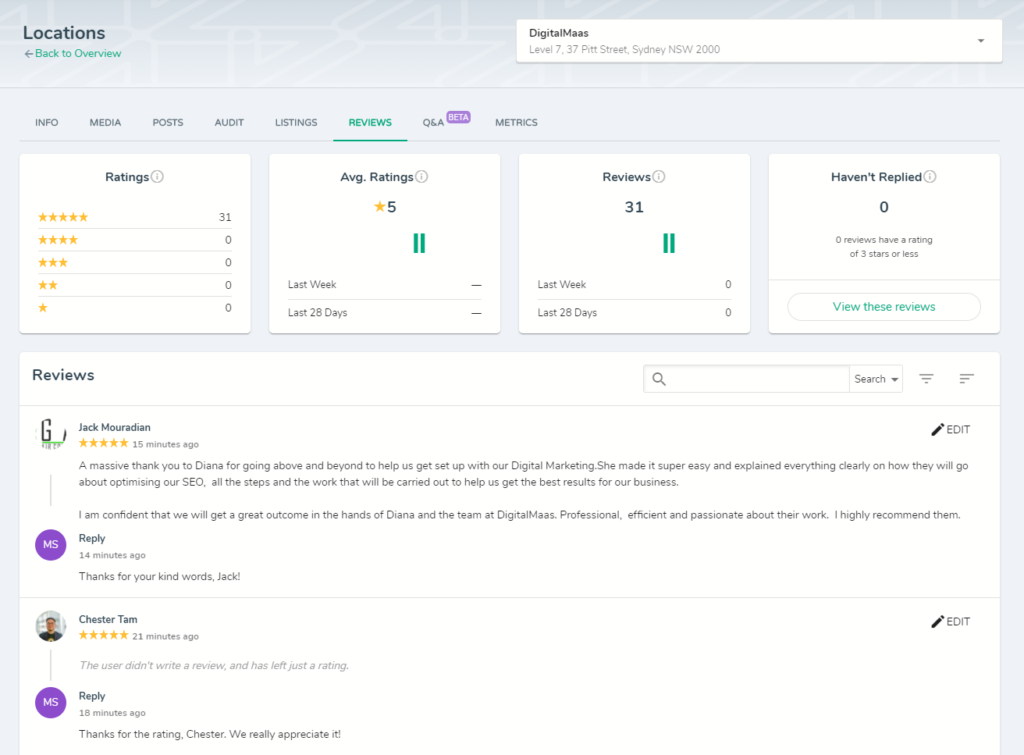Click "The user didn't write a review" text
This screenshot has width=1024, height=755.
pyautogui.click(x=214, y=666)
